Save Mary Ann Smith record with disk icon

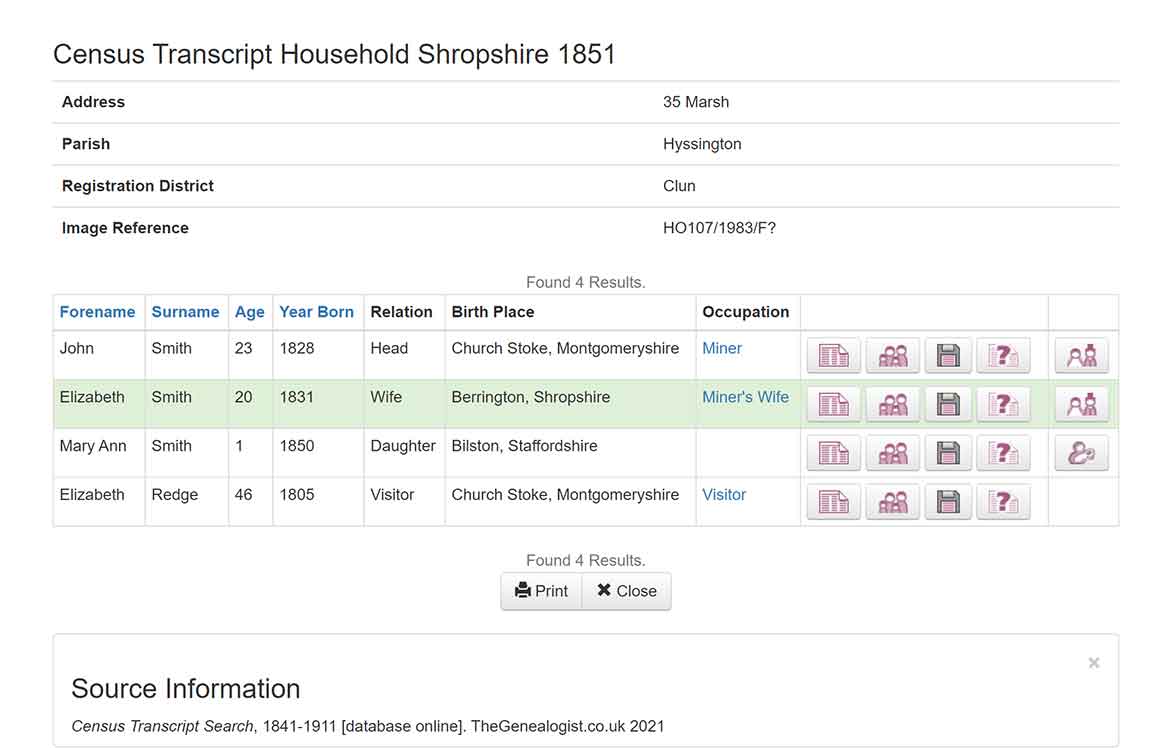948,453
